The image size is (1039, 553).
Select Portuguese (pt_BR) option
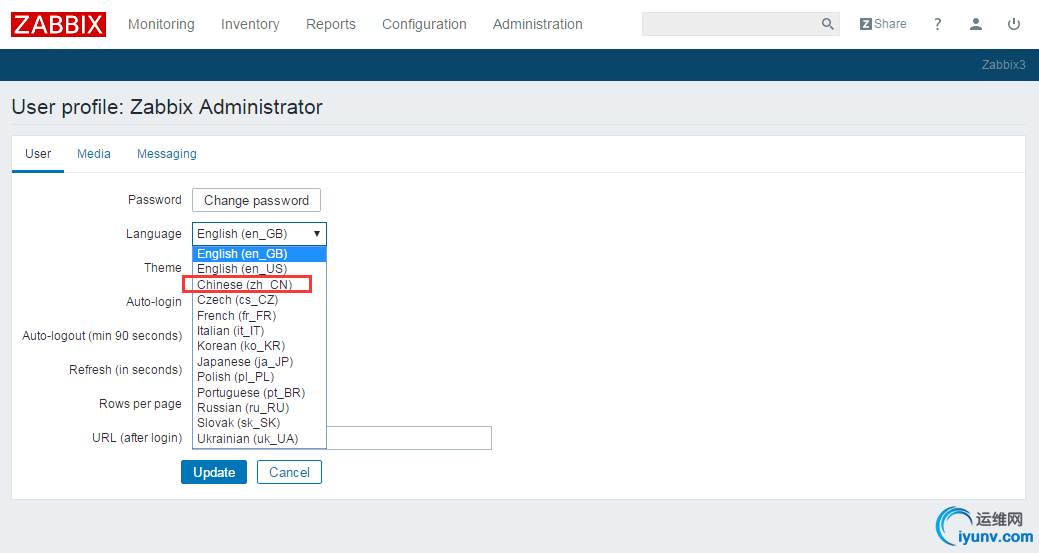259,393
